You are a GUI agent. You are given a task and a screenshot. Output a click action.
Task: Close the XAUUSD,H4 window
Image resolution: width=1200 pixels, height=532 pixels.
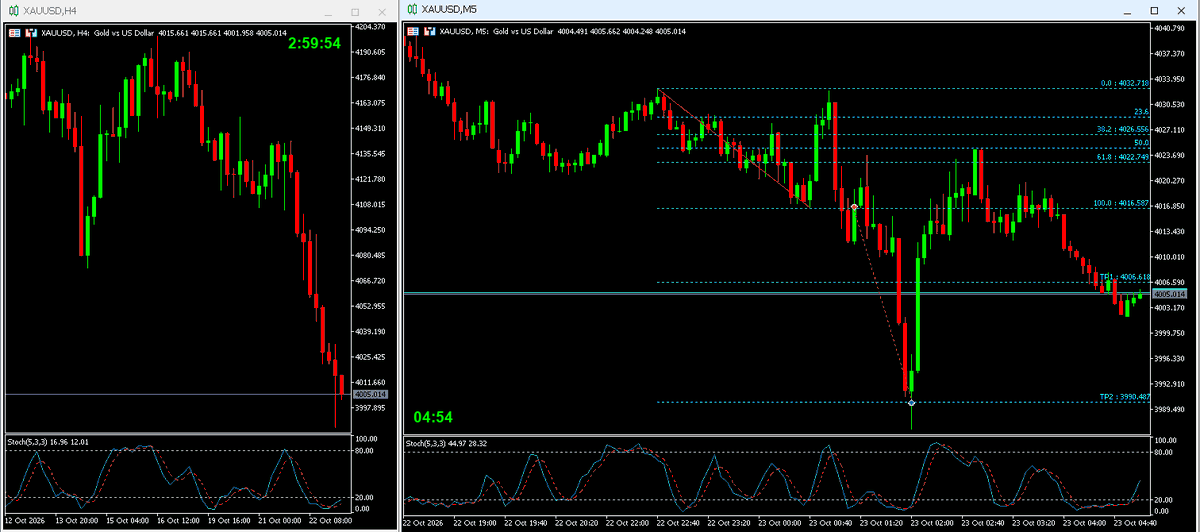pyautogui.click(x=381, y=11)
